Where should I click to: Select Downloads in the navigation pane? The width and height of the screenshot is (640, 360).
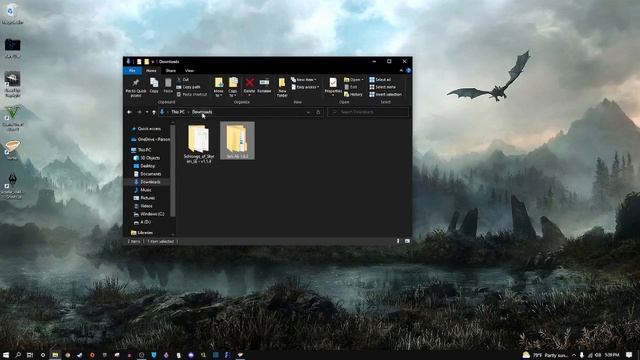(147, 182)
